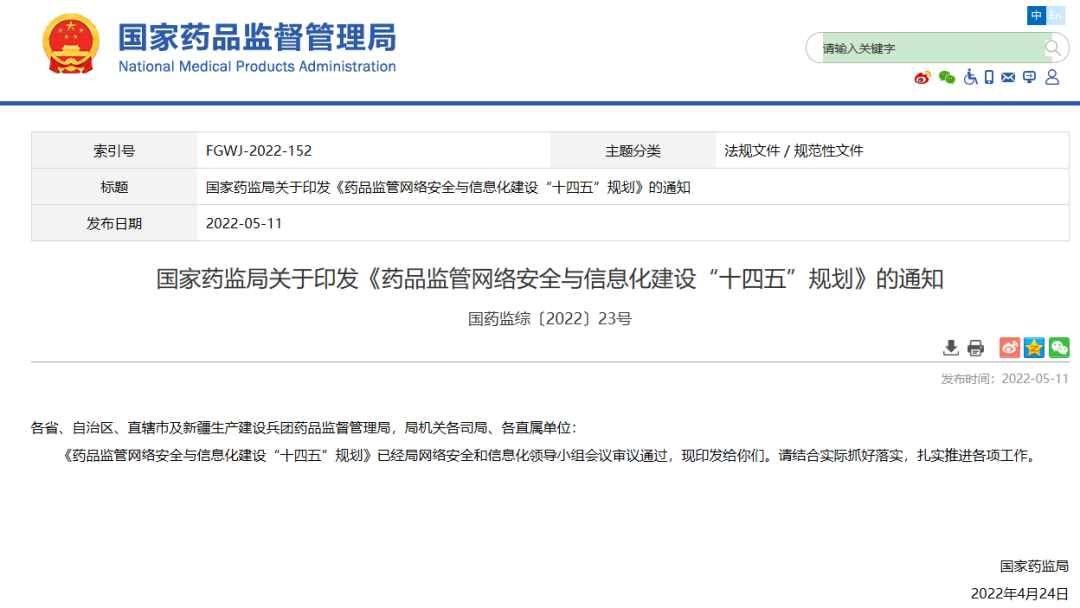
Task: Open the user account icon
Action: point(1052,77)
